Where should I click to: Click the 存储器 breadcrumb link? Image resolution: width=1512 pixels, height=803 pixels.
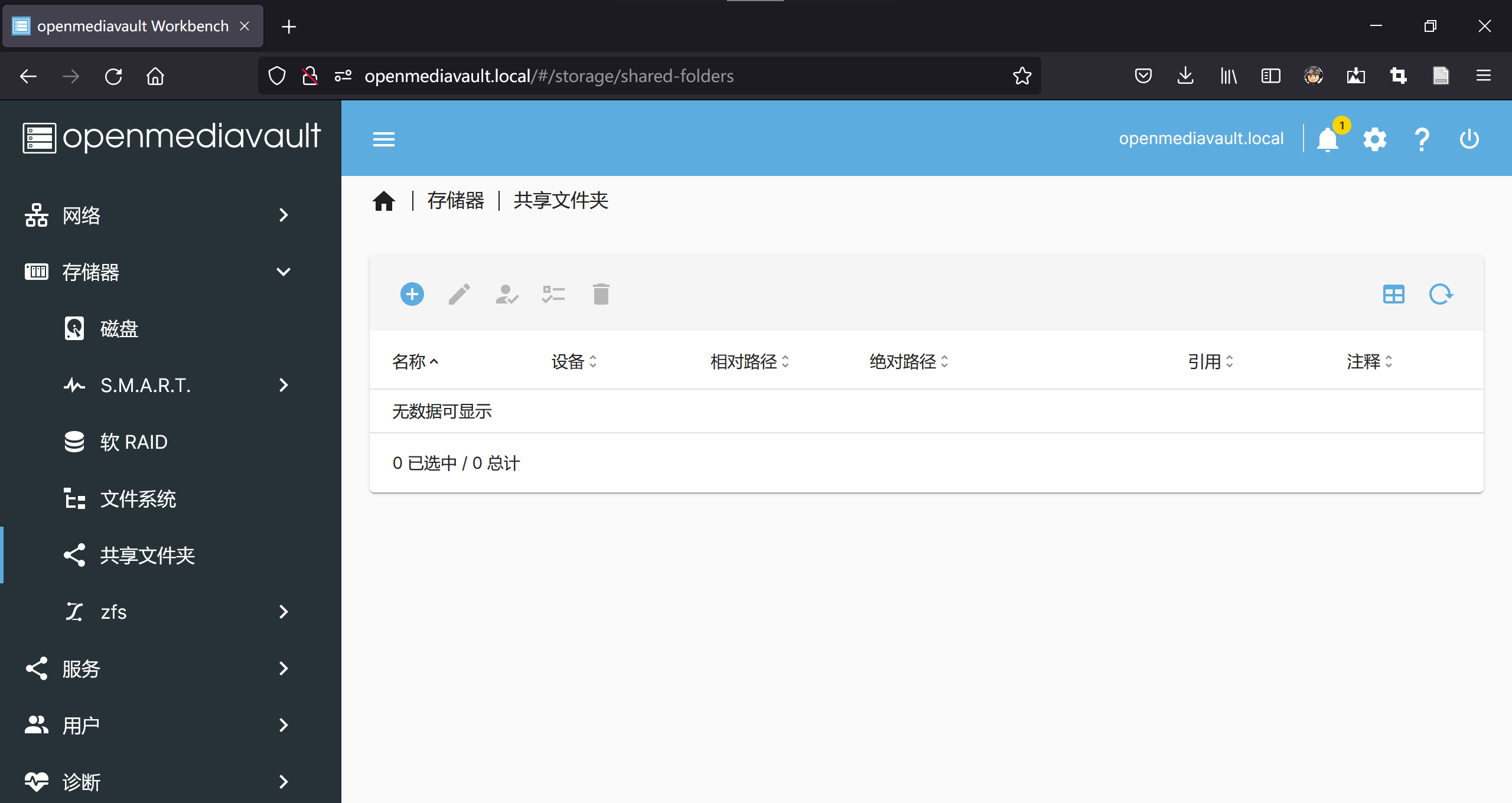[455, 201]
